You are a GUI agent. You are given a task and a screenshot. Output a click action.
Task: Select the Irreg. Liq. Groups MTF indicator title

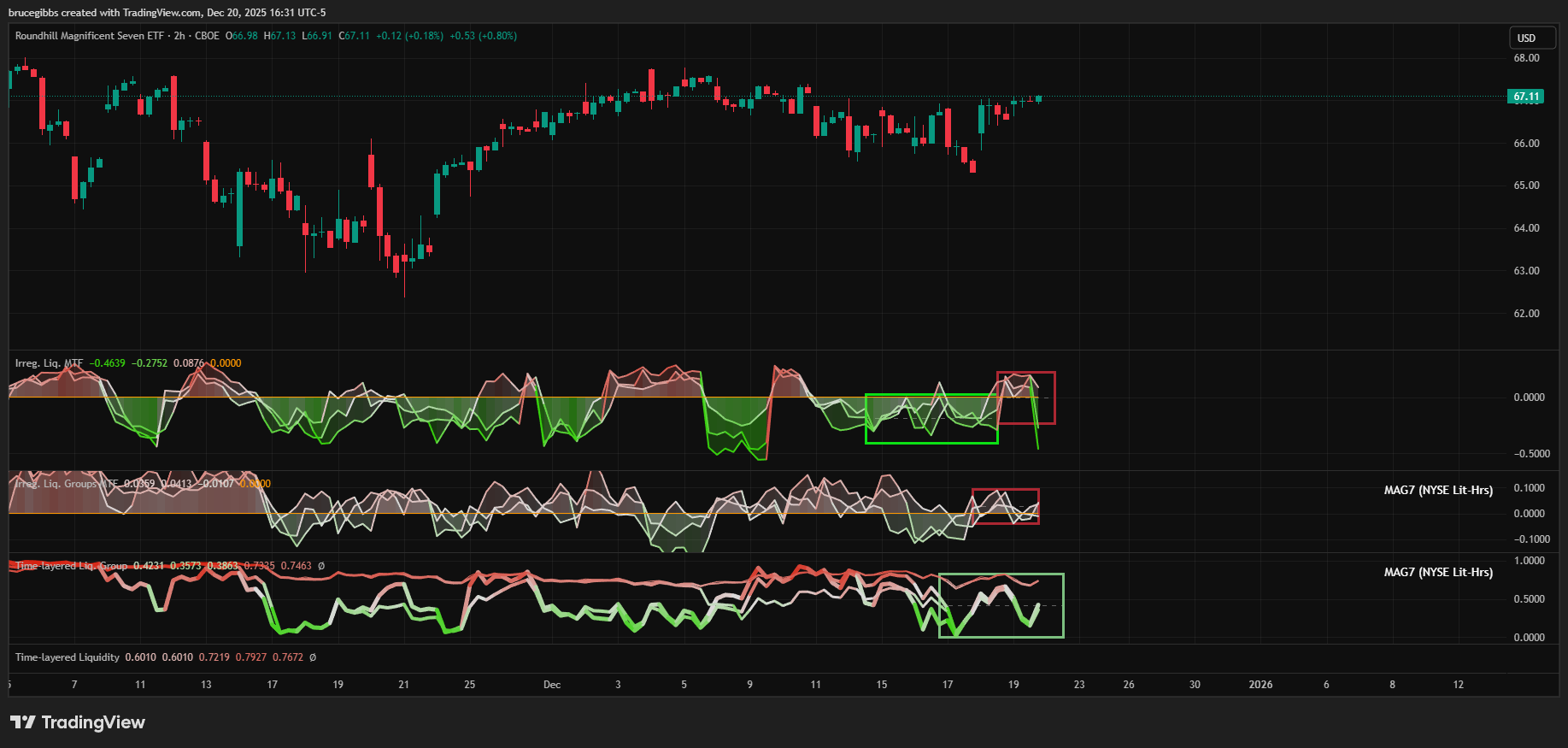click(x=67, y=484)
